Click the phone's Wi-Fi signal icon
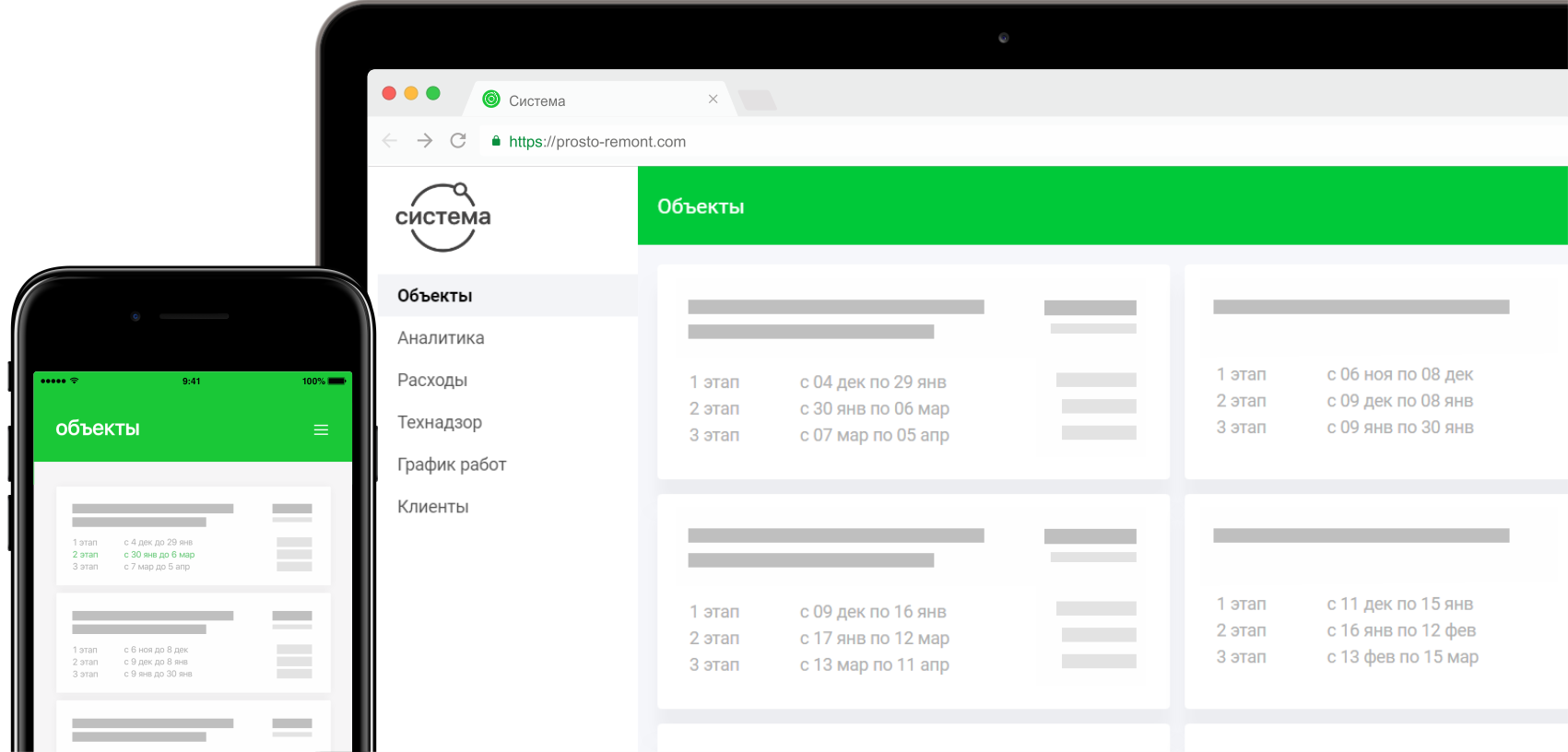1568x752 pixels. click(x=75, y=381)
